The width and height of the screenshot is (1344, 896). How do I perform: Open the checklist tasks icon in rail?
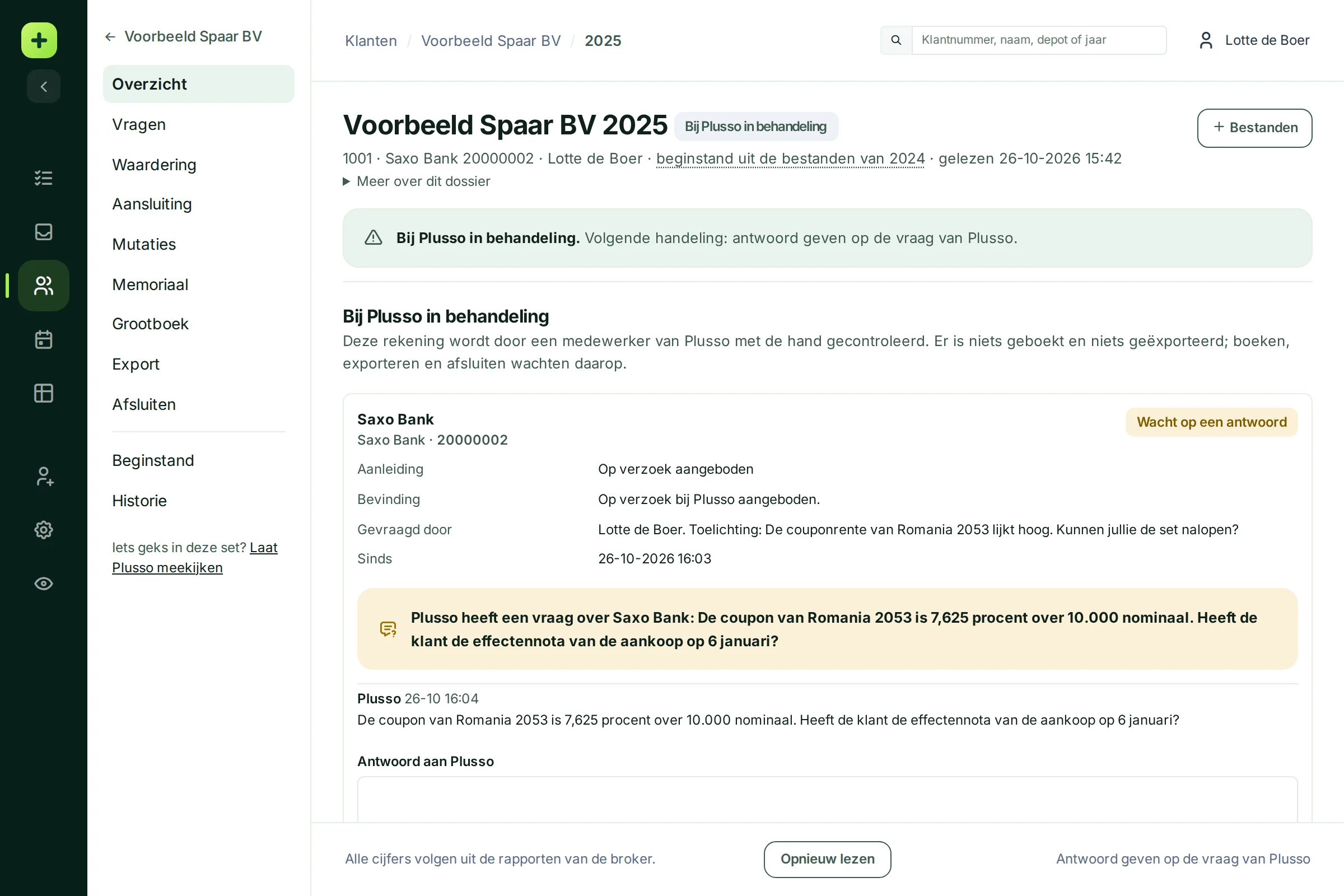[44, 178]
